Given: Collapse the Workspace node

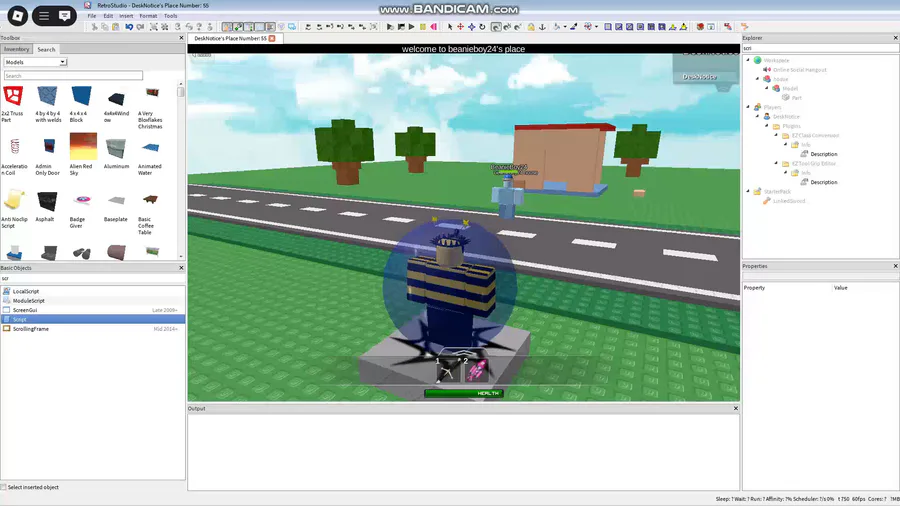Looking at the screenshot, I should (748, 60).
